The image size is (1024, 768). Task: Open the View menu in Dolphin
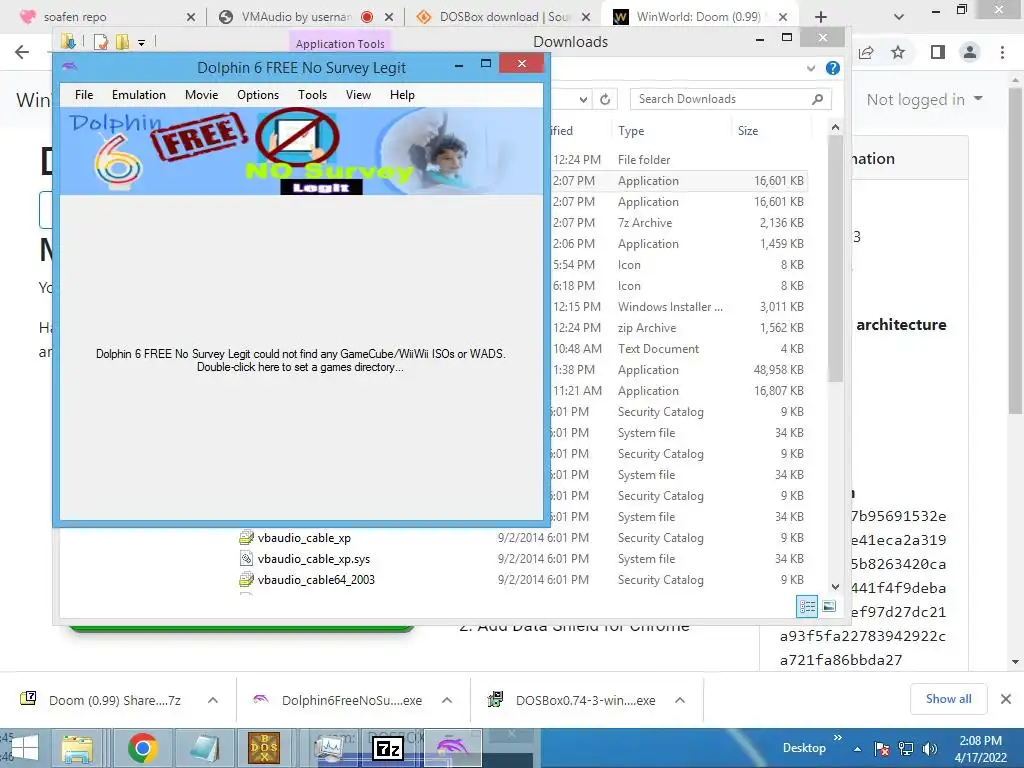click(x=358, y=95)
